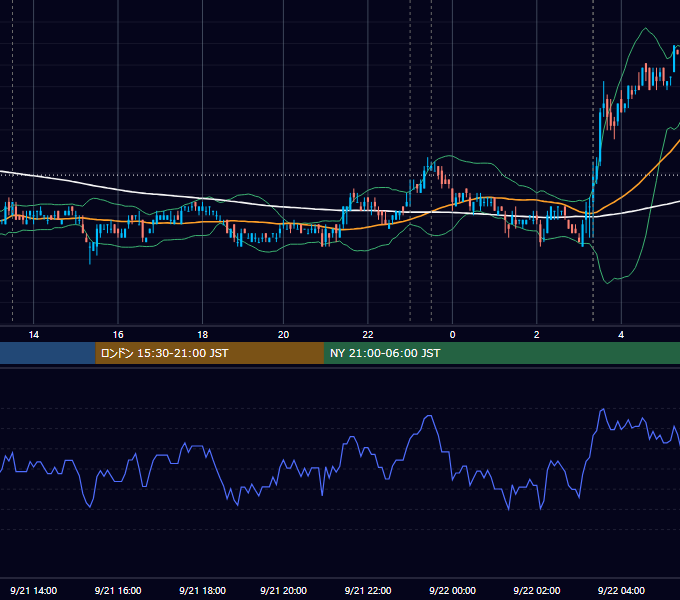The width and height of the screenshot is (680, 600).
Task: Click the 22 hour label on time axis
Action: click(368, 335)
